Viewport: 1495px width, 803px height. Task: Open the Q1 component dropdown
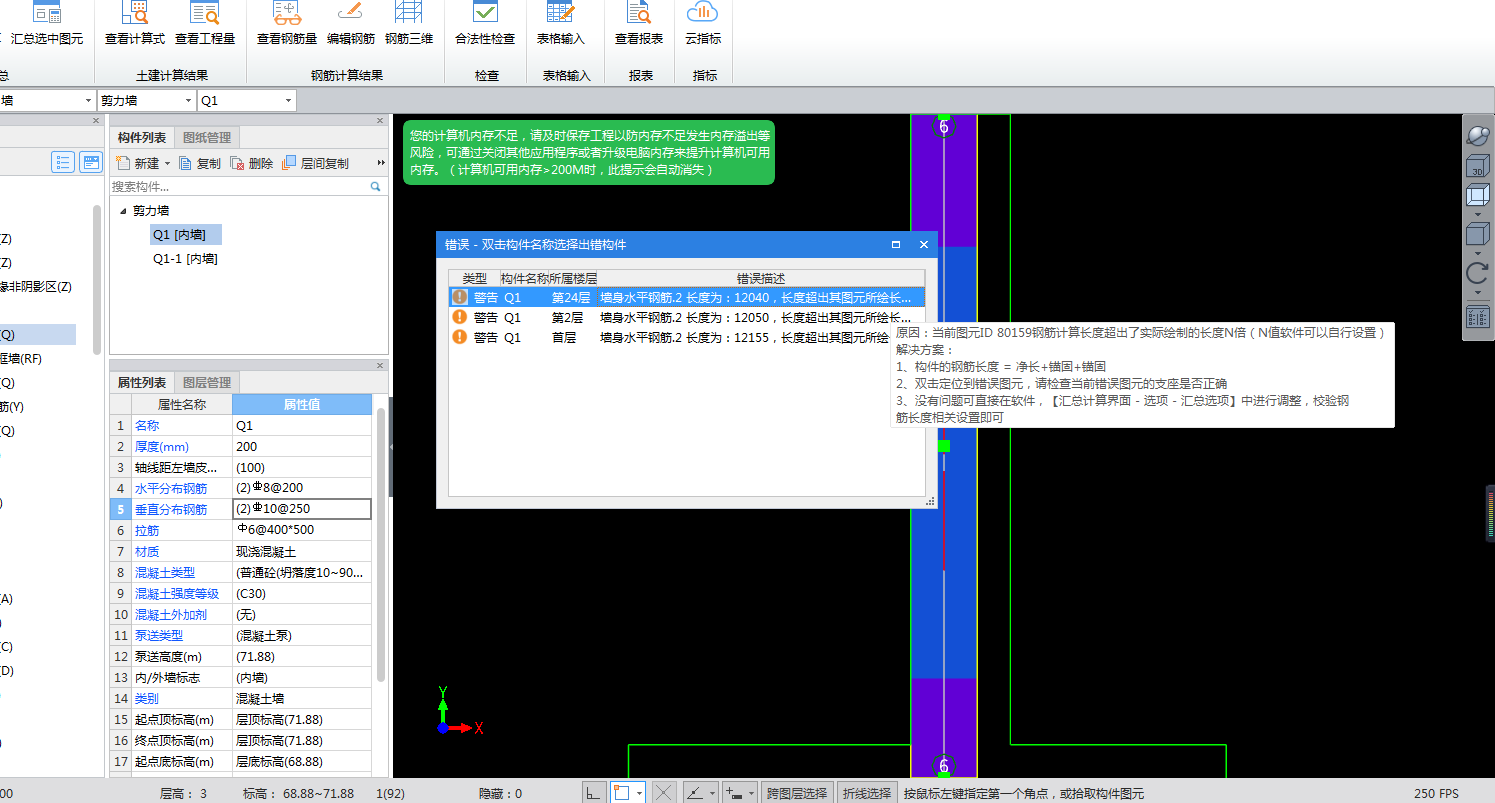tap(288, 100)
